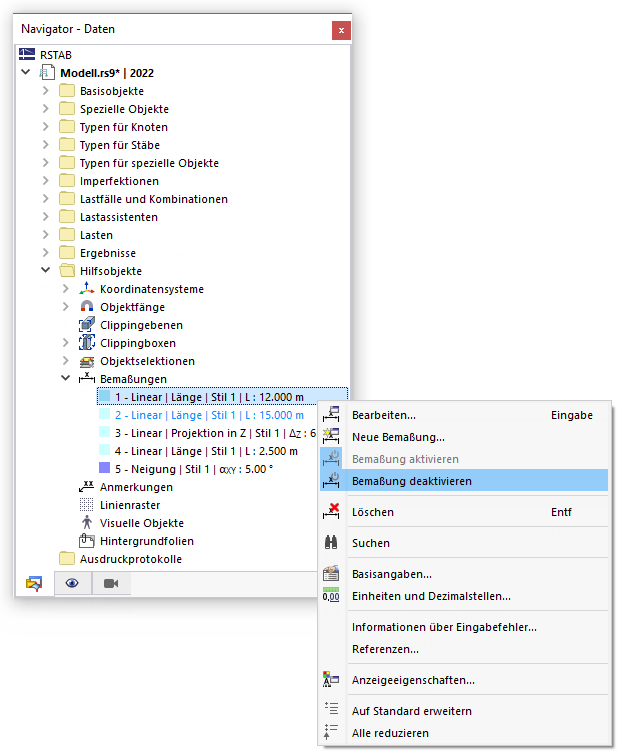Collapse the Bemaßungen node
This screenshot has width=617, height=751.
pyautogui.click(x=66, y=378)
